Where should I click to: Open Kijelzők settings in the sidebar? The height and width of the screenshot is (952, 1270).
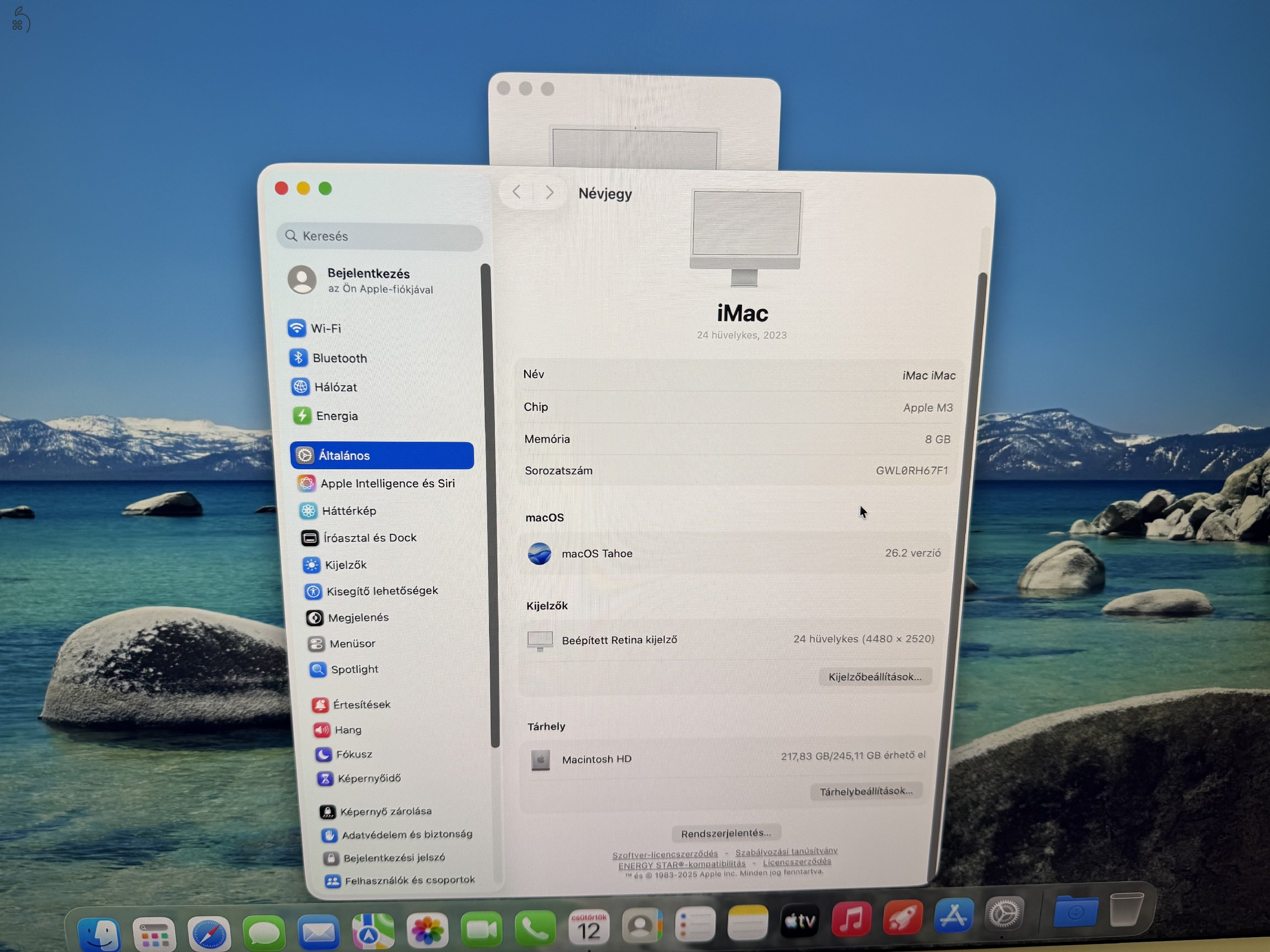click(347, 565)
